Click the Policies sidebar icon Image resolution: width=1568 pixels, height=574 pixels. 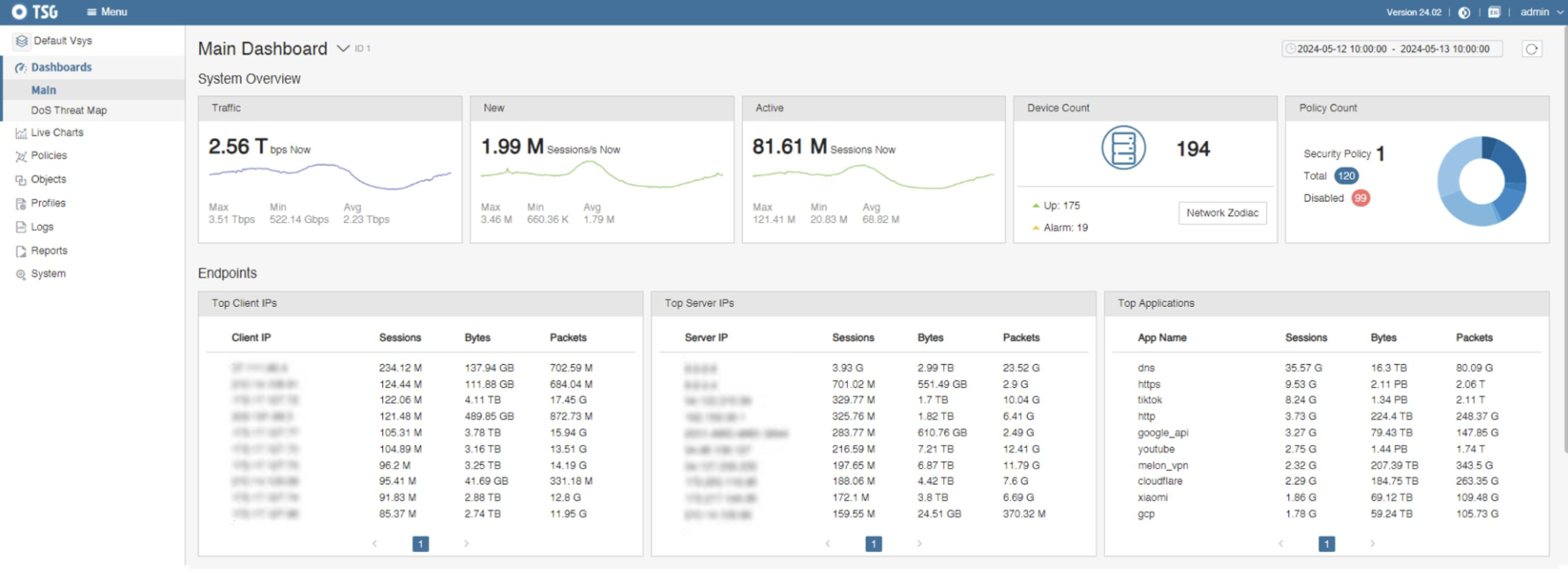coord(20,156)
